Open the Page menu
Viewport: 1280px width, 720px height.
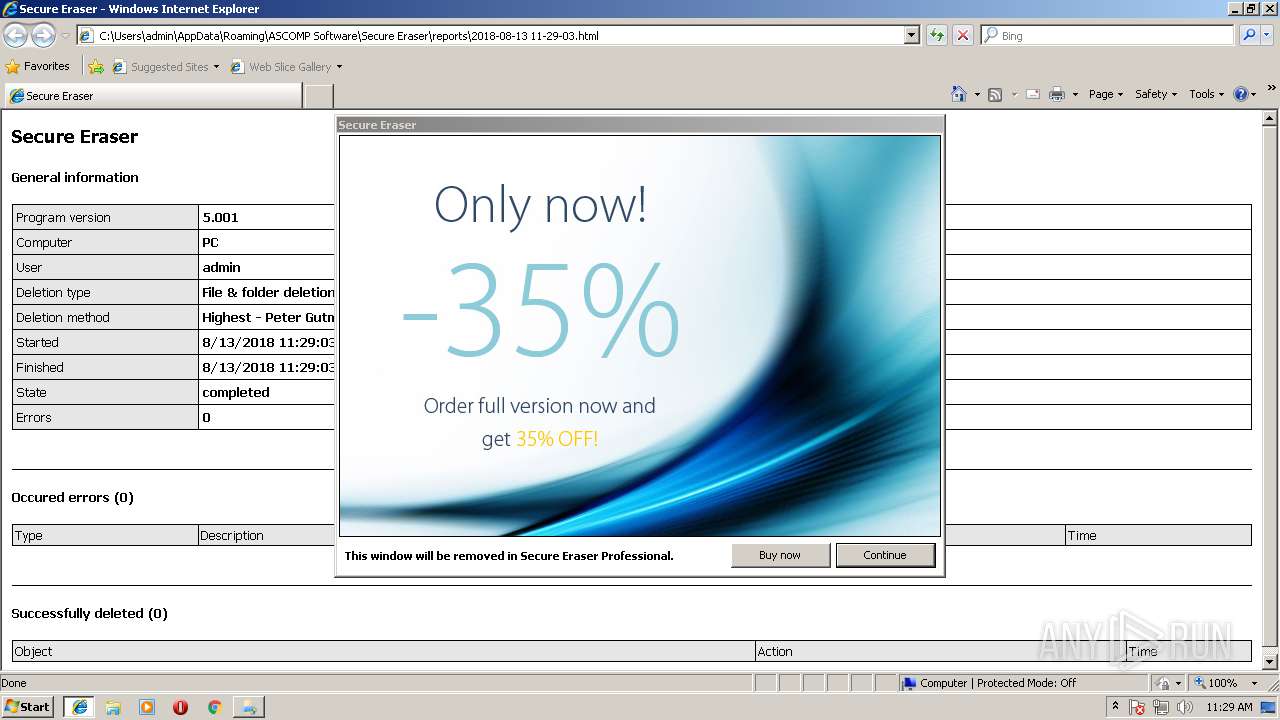(x=1105, y=94)
